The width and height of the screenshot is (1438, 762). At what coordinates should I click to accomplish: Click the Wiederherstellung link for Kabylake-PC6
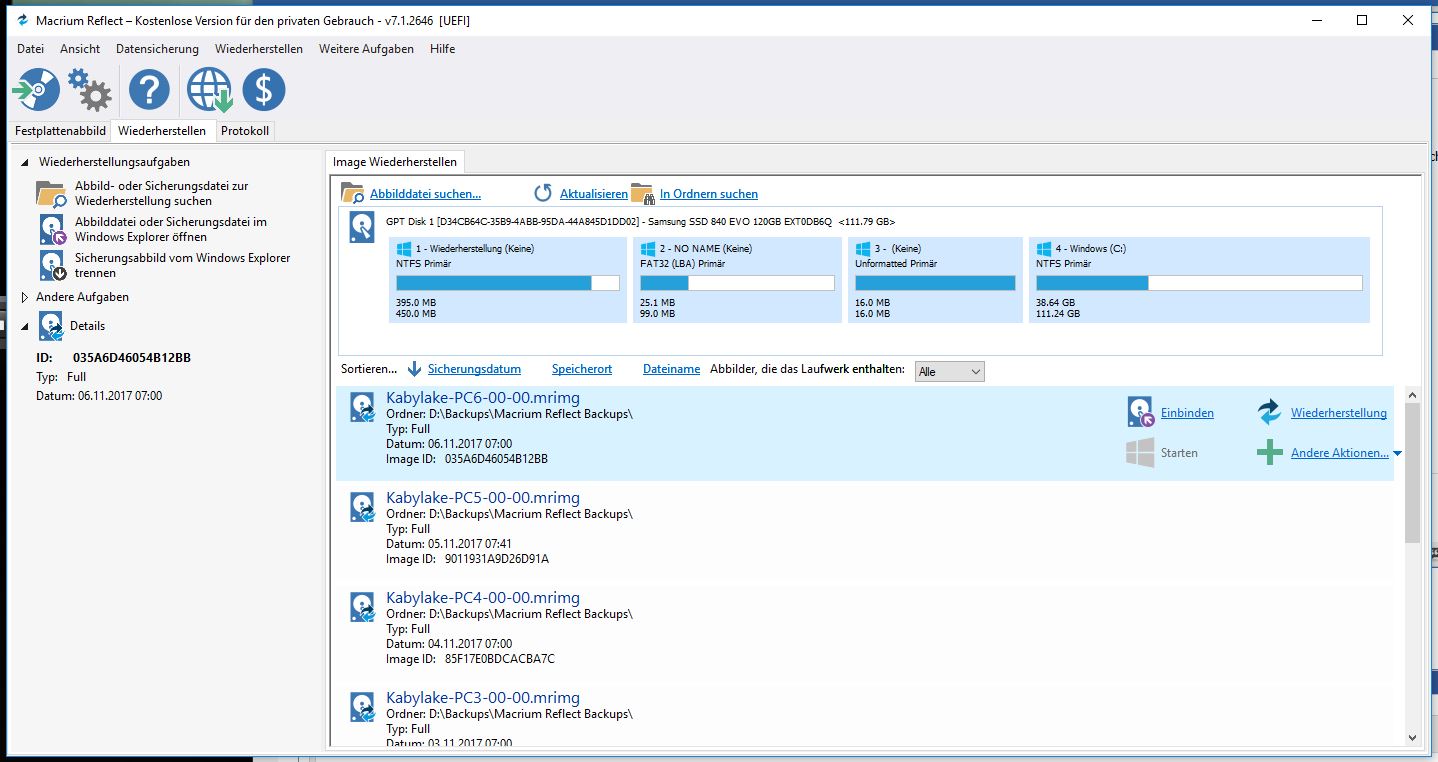point(1338,413)
